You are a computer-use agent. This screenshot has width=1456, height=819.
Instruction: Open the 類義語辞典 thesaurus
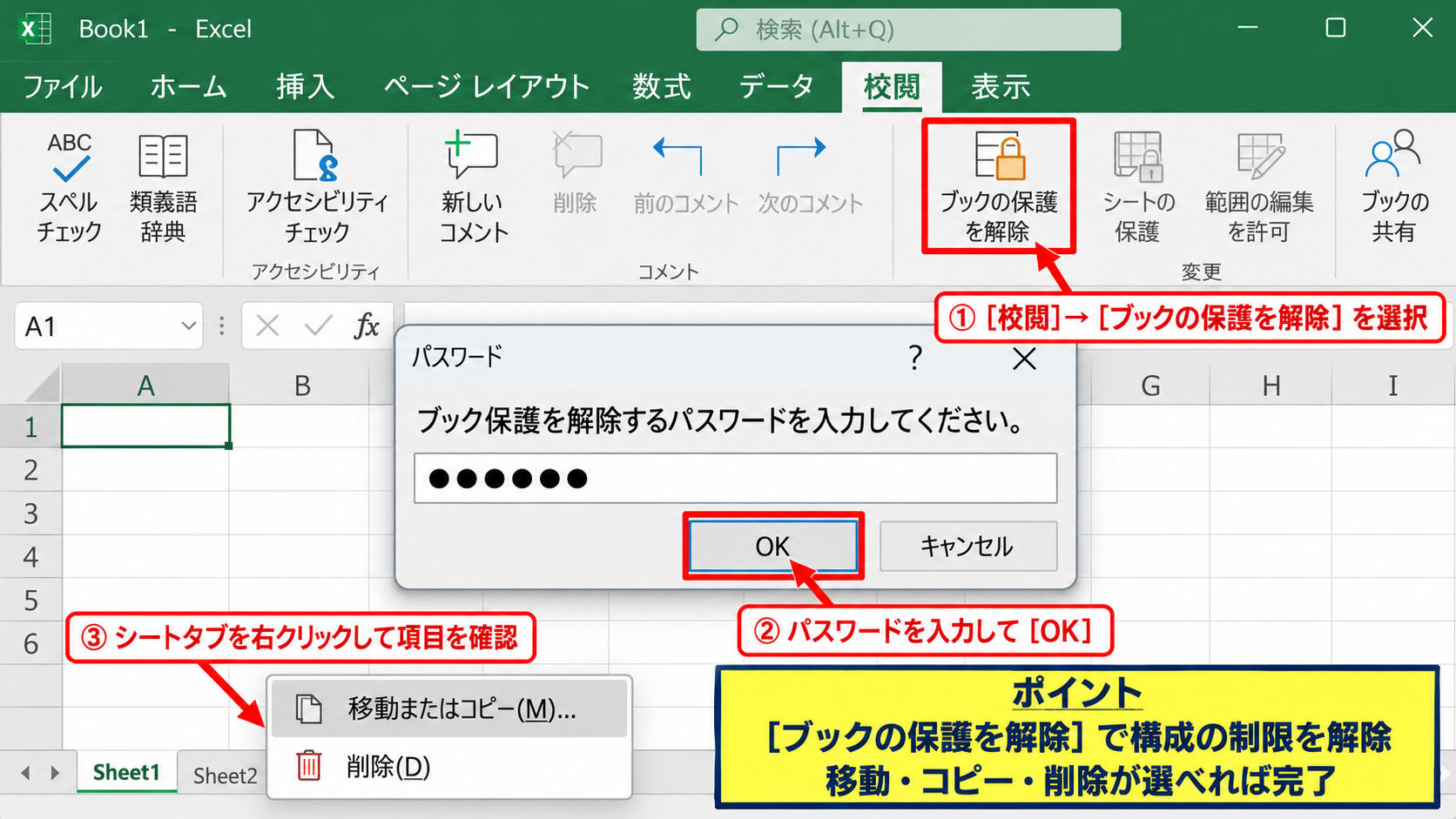pos(163,187)
